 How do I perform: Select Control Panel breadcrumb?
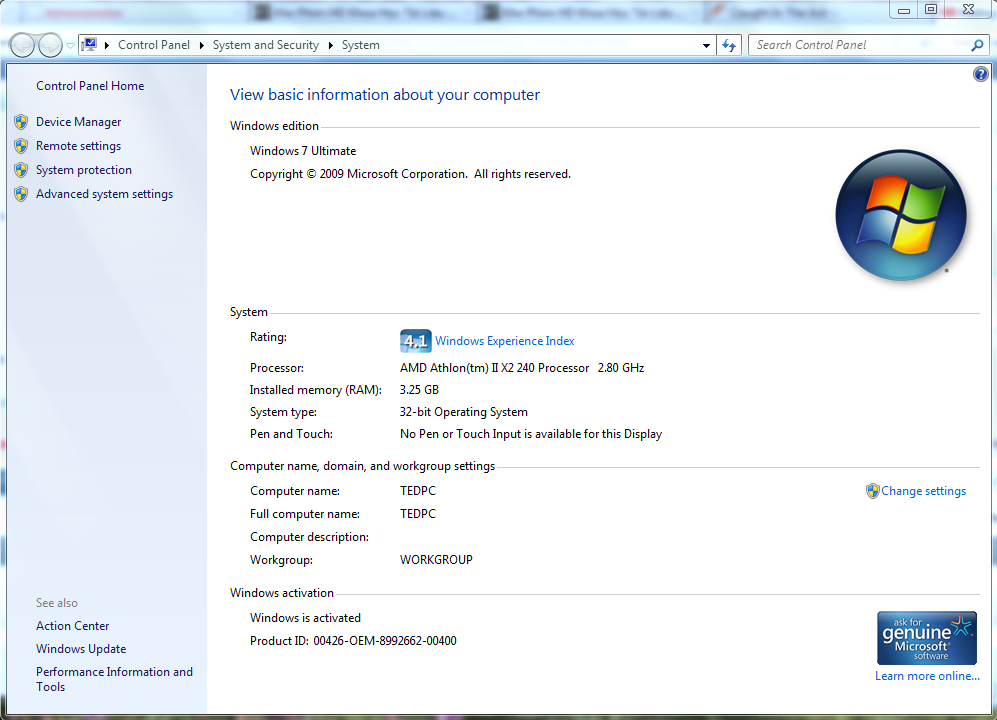tap(154, 45)
